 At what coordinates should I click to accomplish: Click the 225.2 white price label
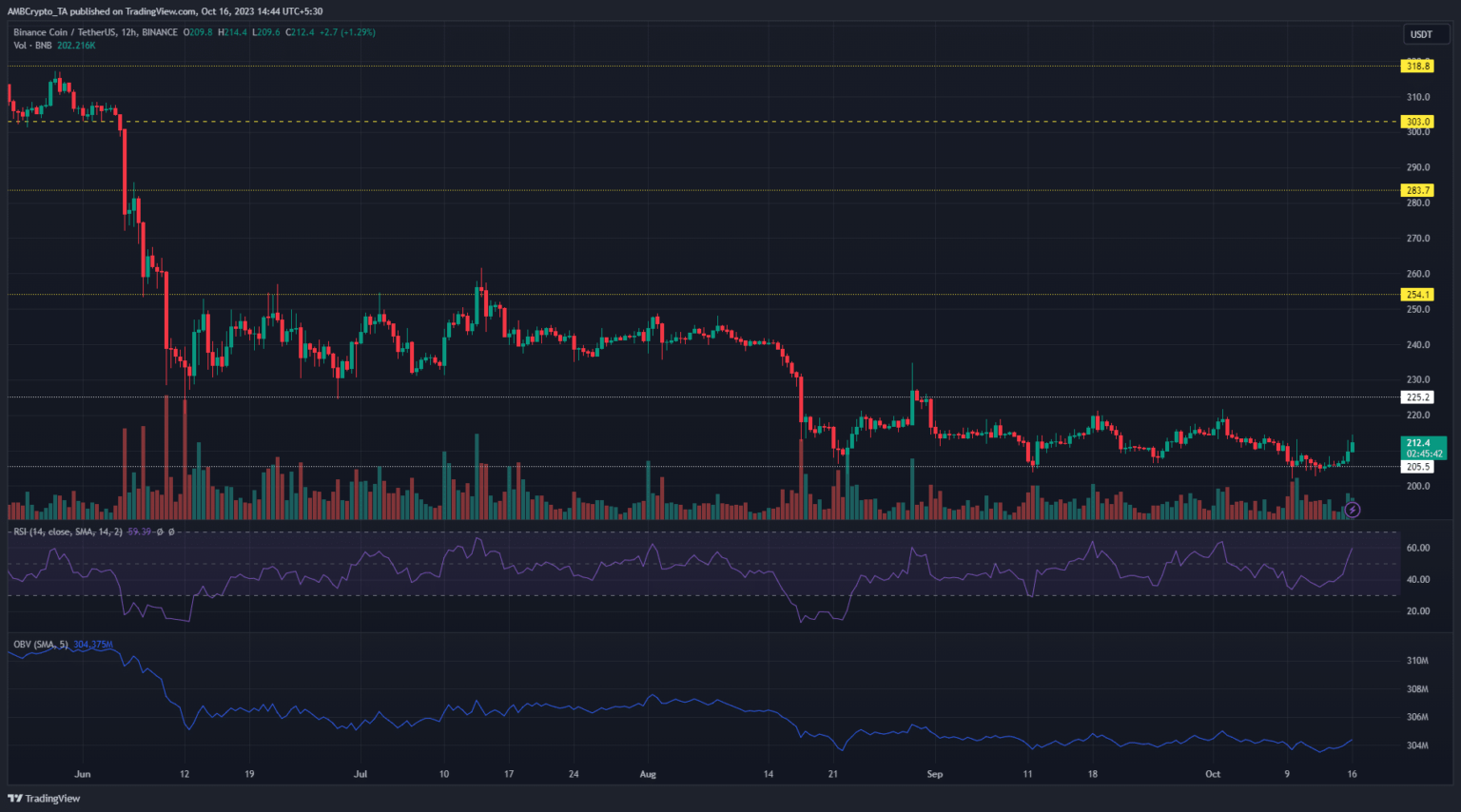coord(1417,397)
